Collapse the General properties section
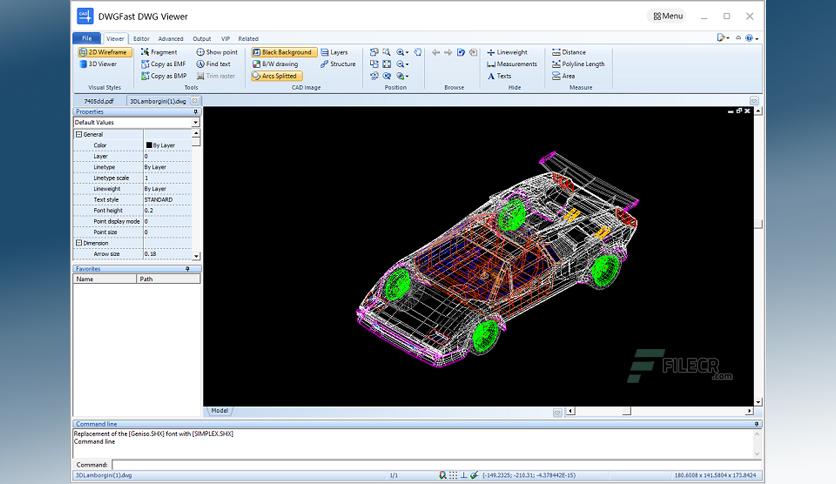This screenshot has height=484, width=836. (79, 135)
